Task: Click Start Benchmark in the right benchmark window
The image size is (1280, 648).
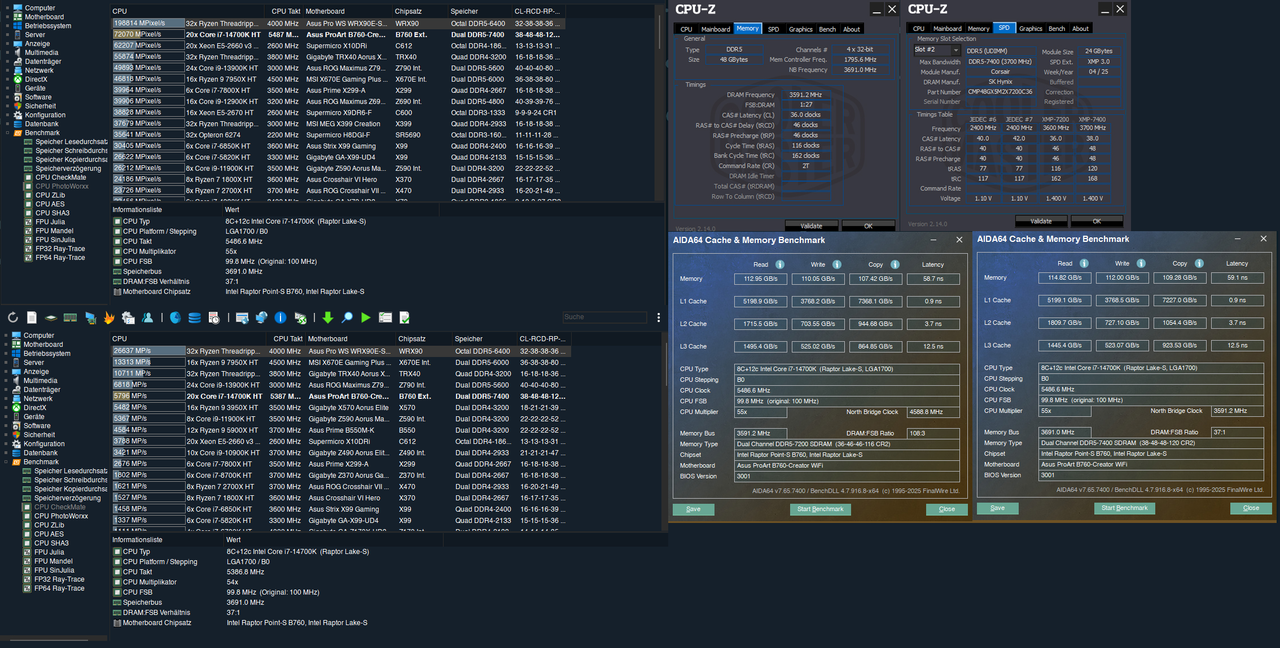Action: (x=1125, y=508)
